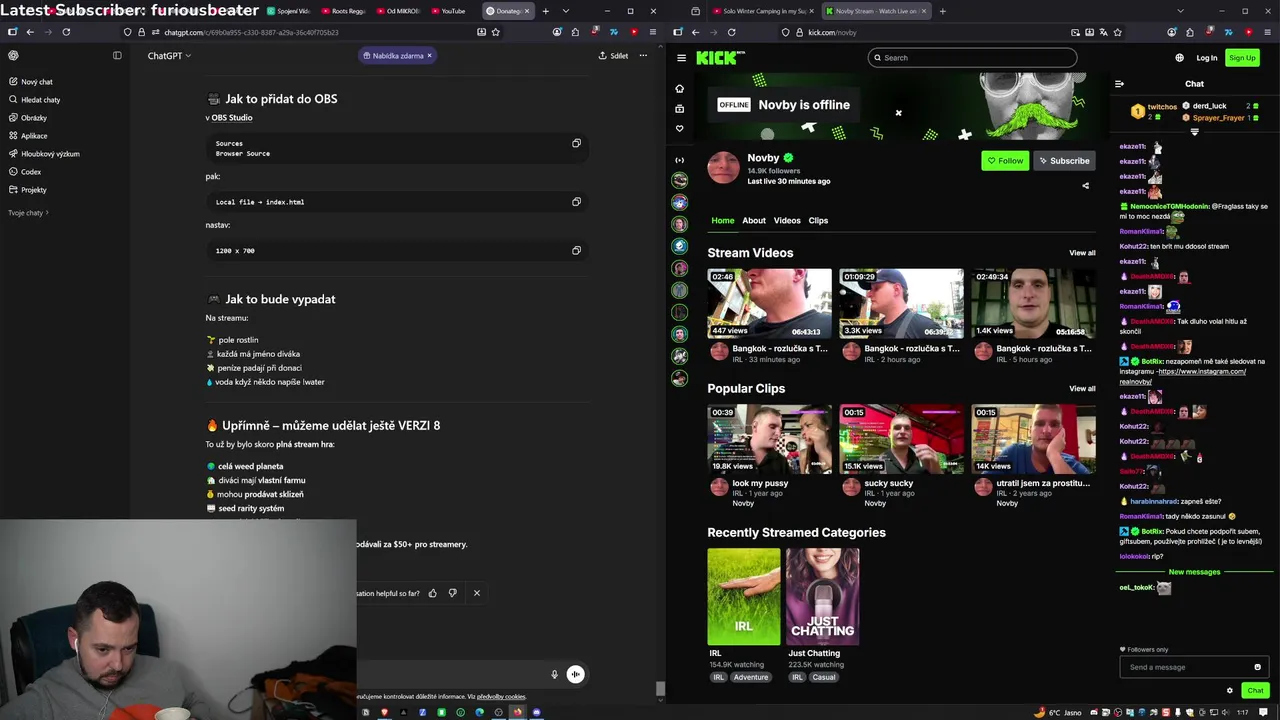Click the ChatGPT microphone dictation icon
Image resolution: width=1280 pixels, height=720 pixels.
point(554,674)
